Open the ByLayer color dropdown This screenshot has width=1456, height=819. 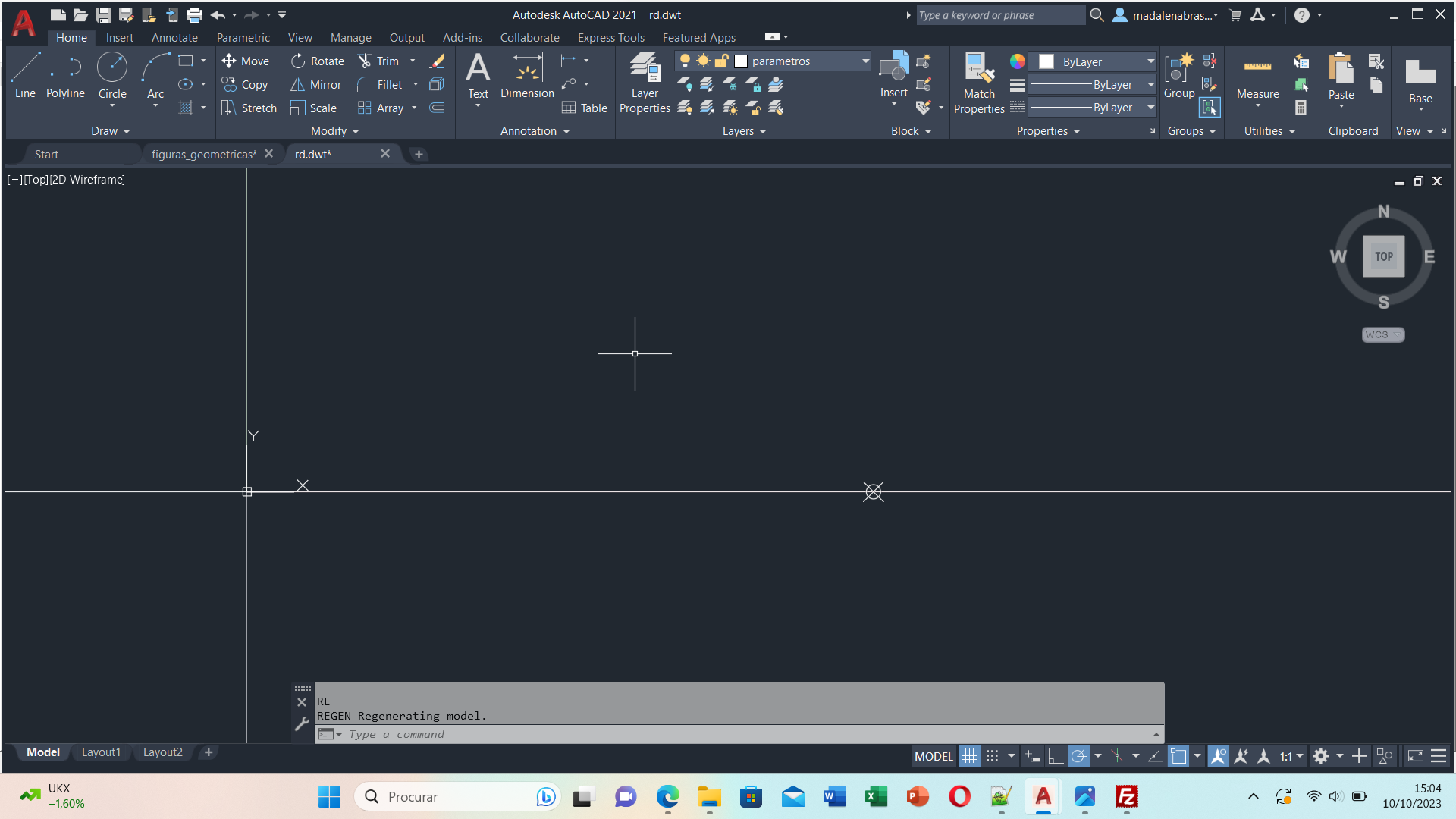(x=1092, y=61)
